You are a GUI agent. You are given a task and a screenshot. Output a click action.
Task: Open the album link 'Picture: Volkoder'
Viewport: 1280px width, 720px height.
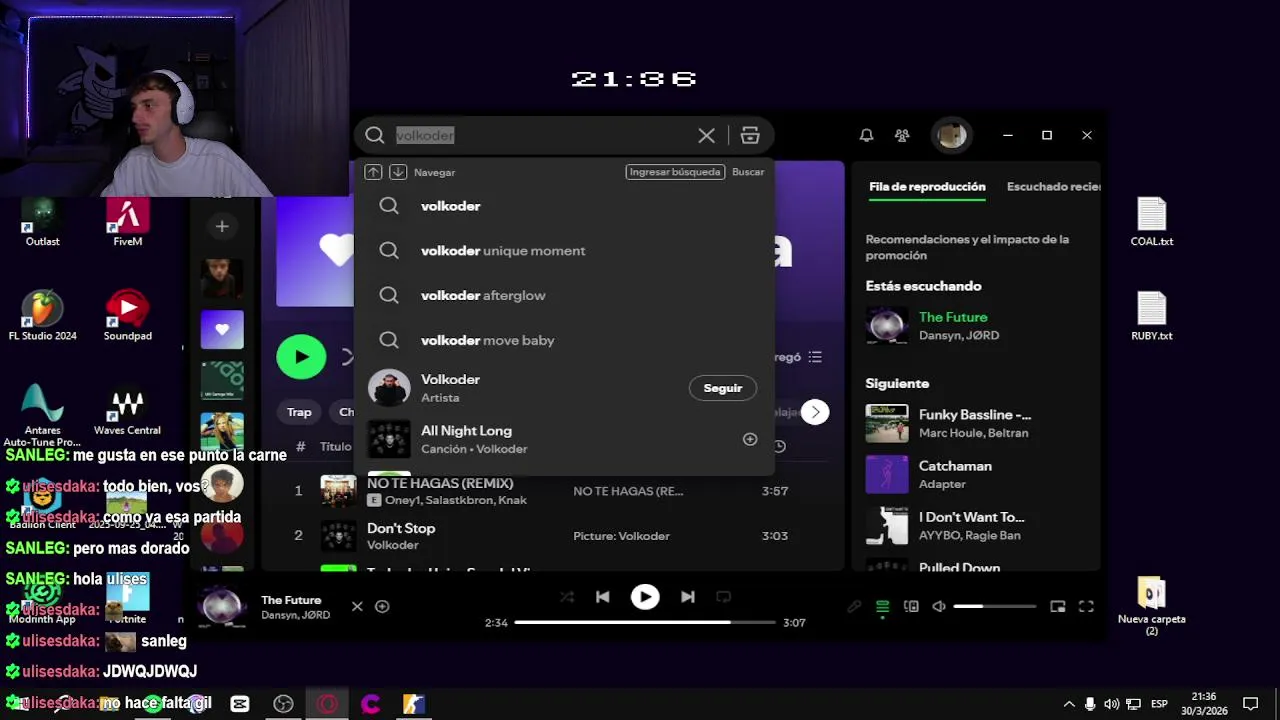tap(621, 536)
